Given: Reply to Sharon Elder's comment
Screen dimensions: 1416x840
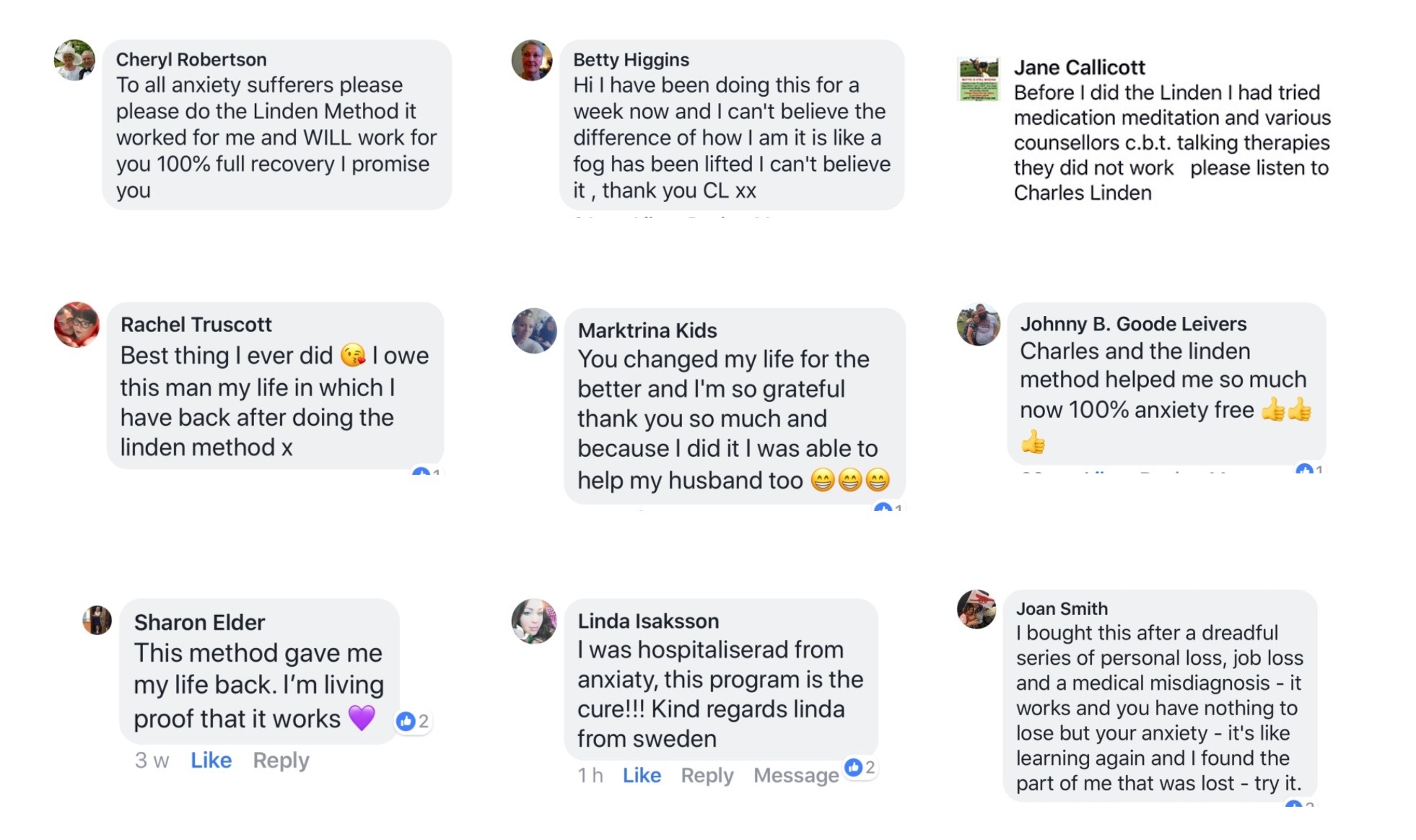Looking at the screenshot, I should 281,761.
